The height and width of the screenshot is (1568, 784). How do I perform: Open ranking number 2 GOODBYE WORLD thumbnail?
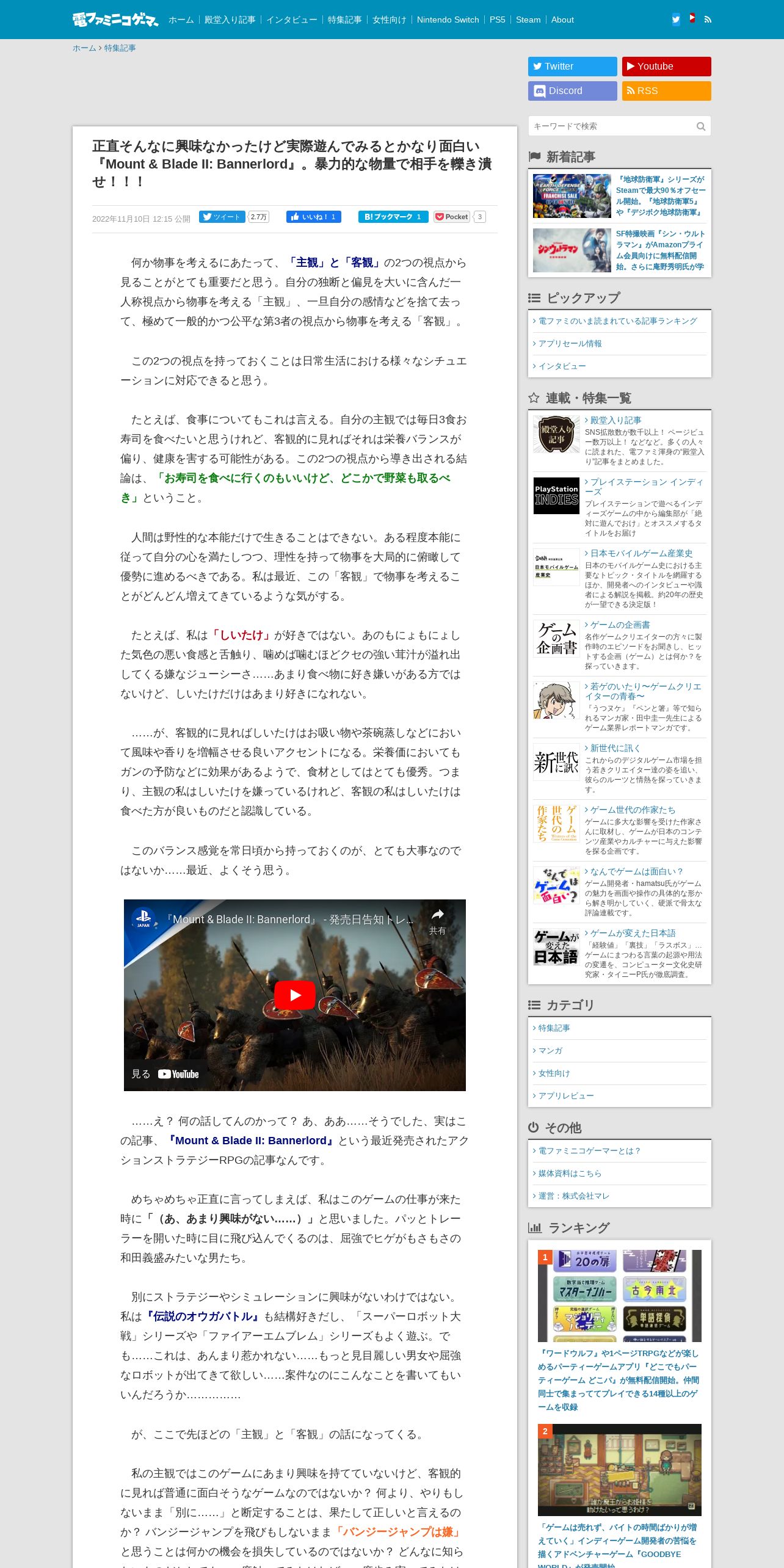619,1470
